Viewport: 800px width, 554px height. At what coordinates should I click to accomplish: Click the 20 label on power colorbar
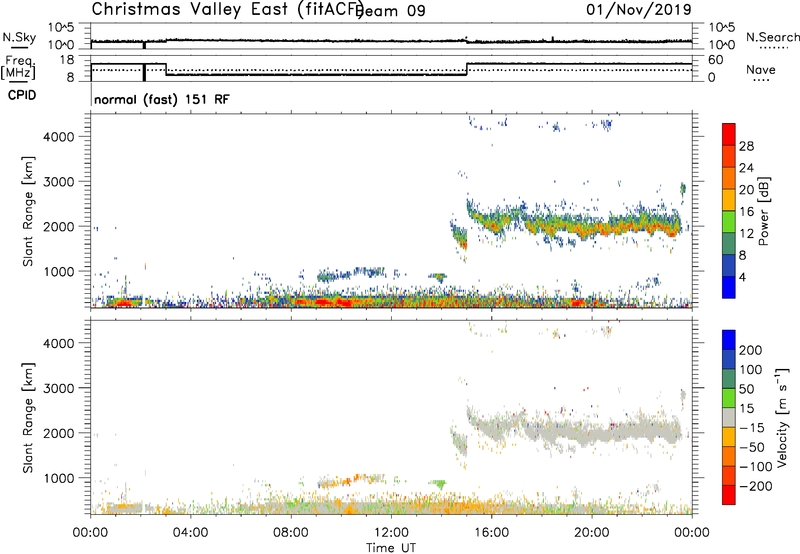click(x=746, y=190)
